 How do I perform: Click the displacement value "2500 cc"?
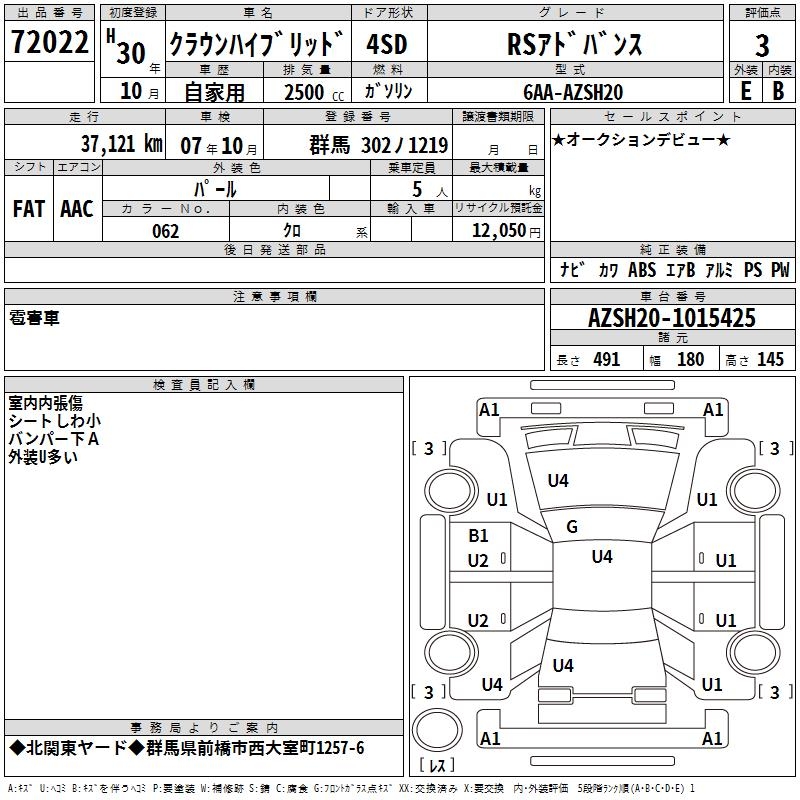(314, 92)
